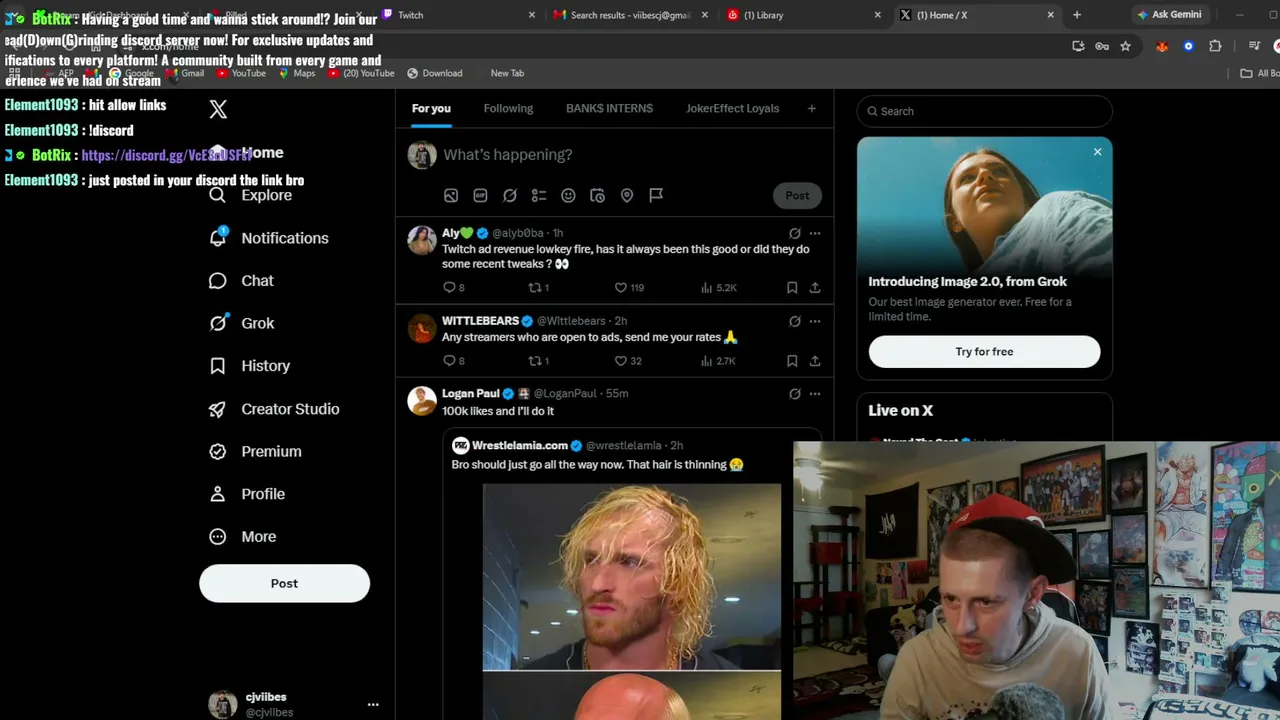Screen dimensions: 1280x720
Task: Click the flag icon in the composer toolbar
Action: click(x=656, y=196)
